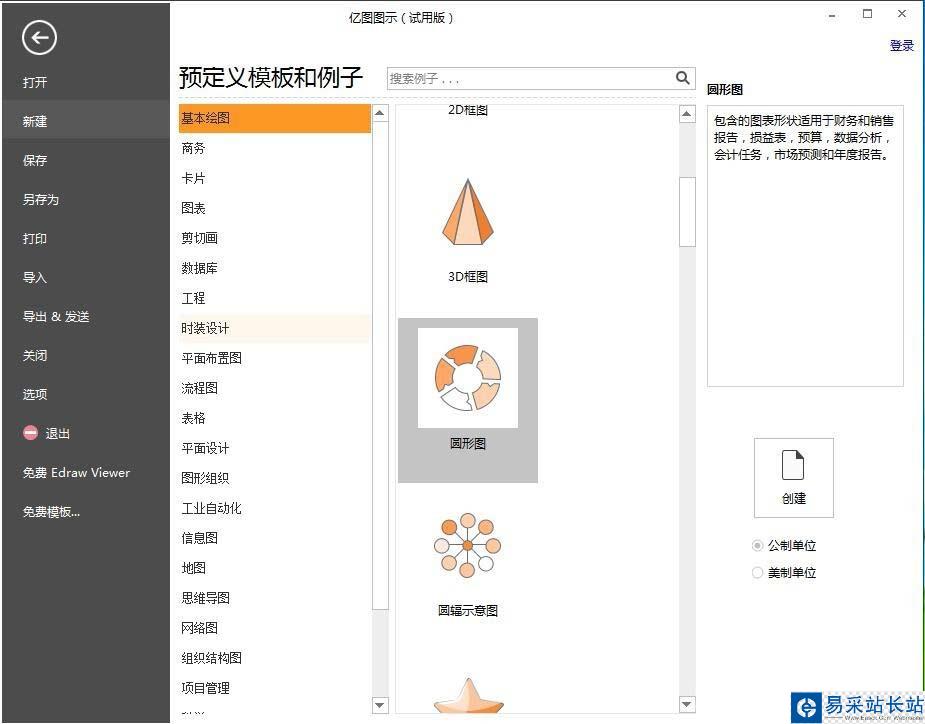925x724 pixels.
Task: Click category list scroll up arrow
Action: [380, 113]
